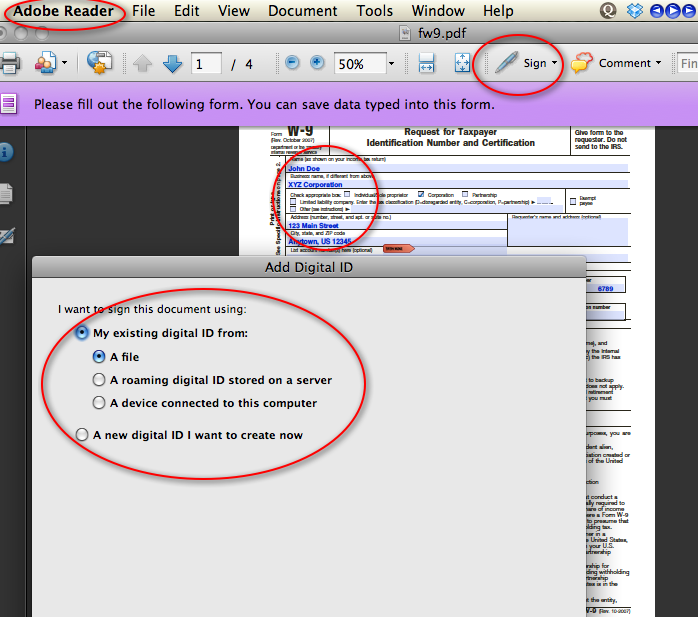The image size is (698, 617).
Task: Open the page thumbnails sidebar icon
Action: tap(6, 194)
